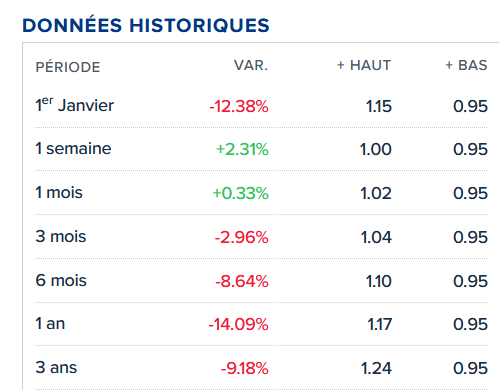
Task: Click the -12.38% variation value
Action: [239, 106]
